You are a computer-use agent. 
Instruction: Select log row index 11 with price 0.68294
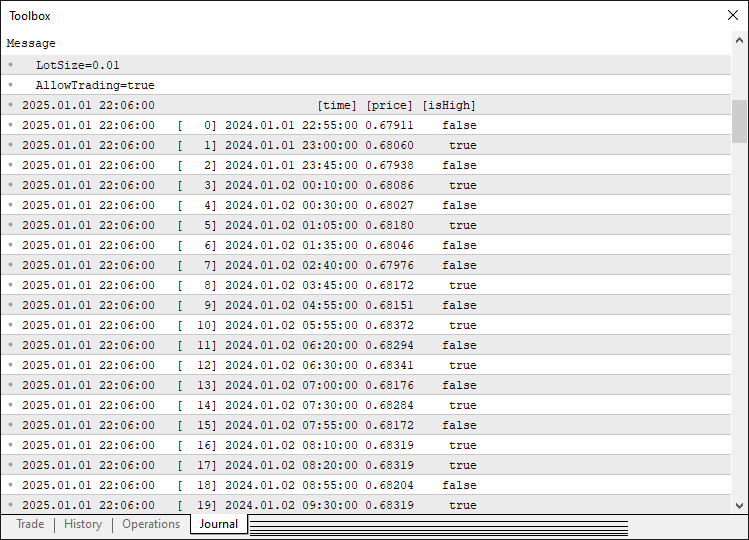[366, 346]
